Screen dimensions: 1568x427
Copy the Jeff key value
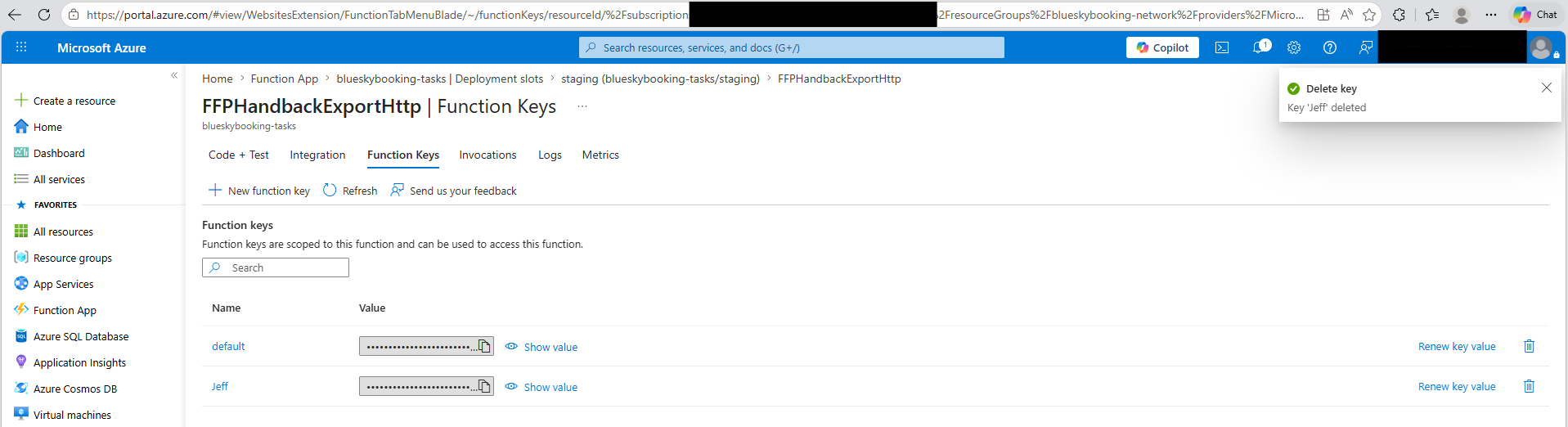pos(484,386)
